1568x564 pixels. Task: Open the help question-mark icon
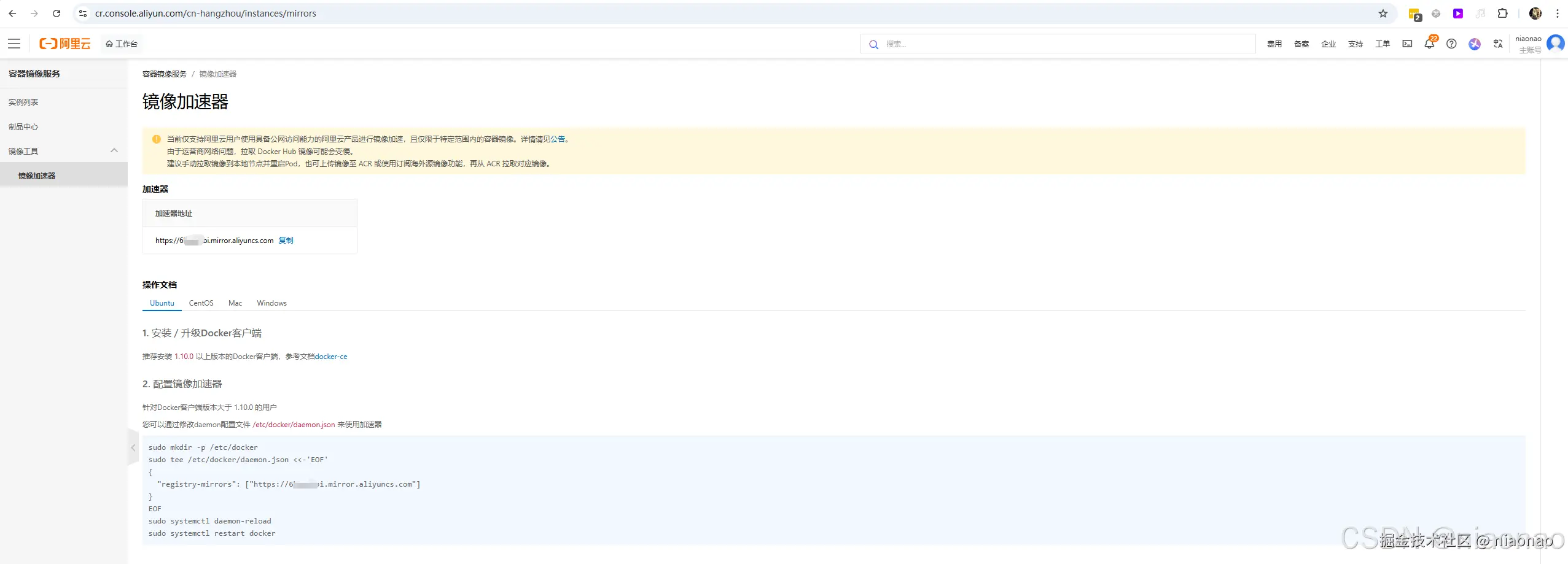click(1451, 44)
